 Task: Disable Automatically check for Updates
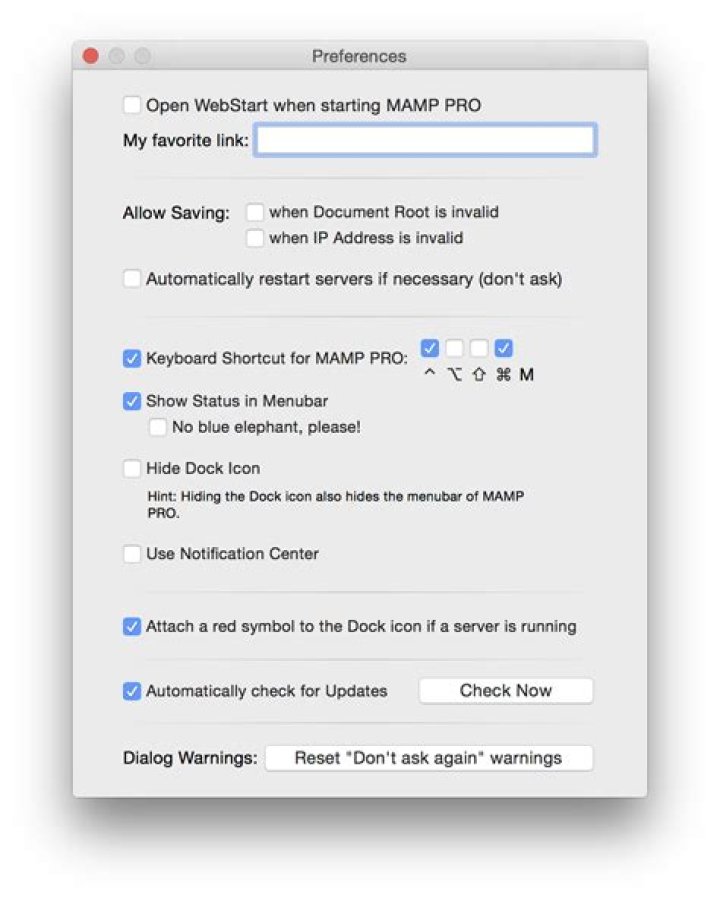[132, 691]
